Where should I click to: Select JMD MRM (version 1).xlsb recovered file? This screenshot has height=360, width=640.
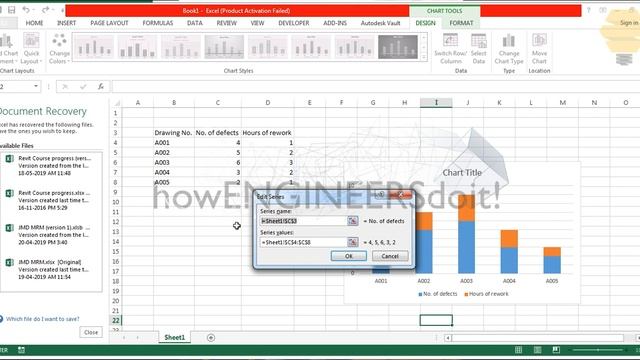[51, 235]
